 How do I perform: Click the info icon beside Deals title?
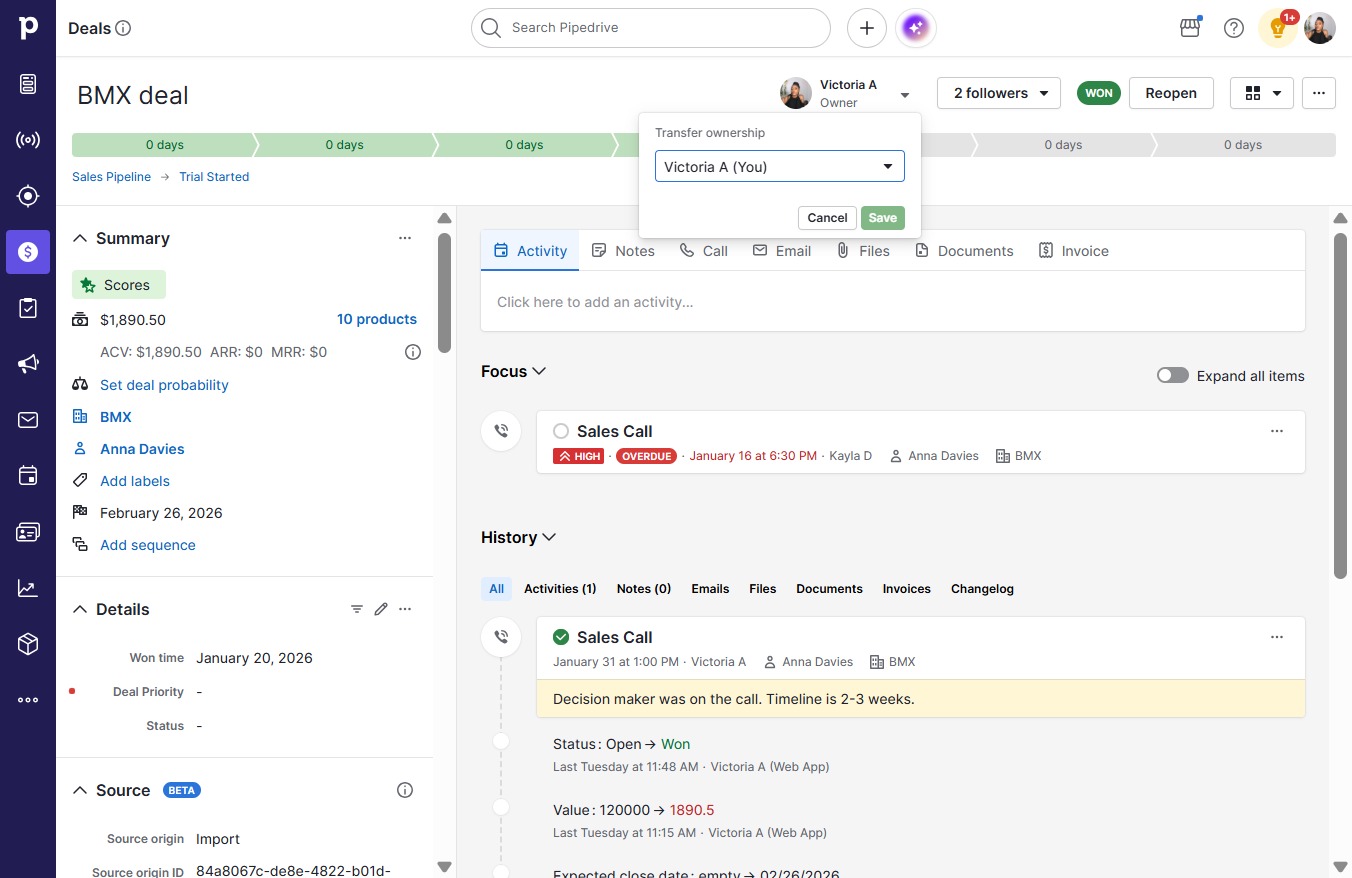(124, 28)
